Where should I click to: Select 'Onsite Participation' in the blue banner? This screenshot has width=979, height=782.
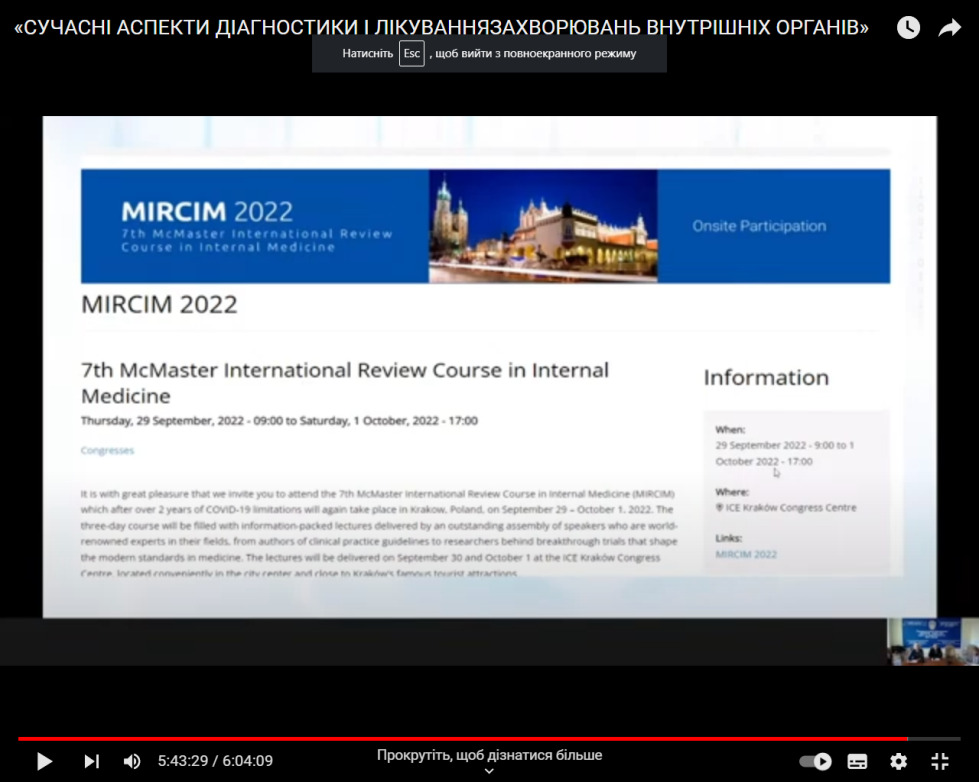(759, 226)
